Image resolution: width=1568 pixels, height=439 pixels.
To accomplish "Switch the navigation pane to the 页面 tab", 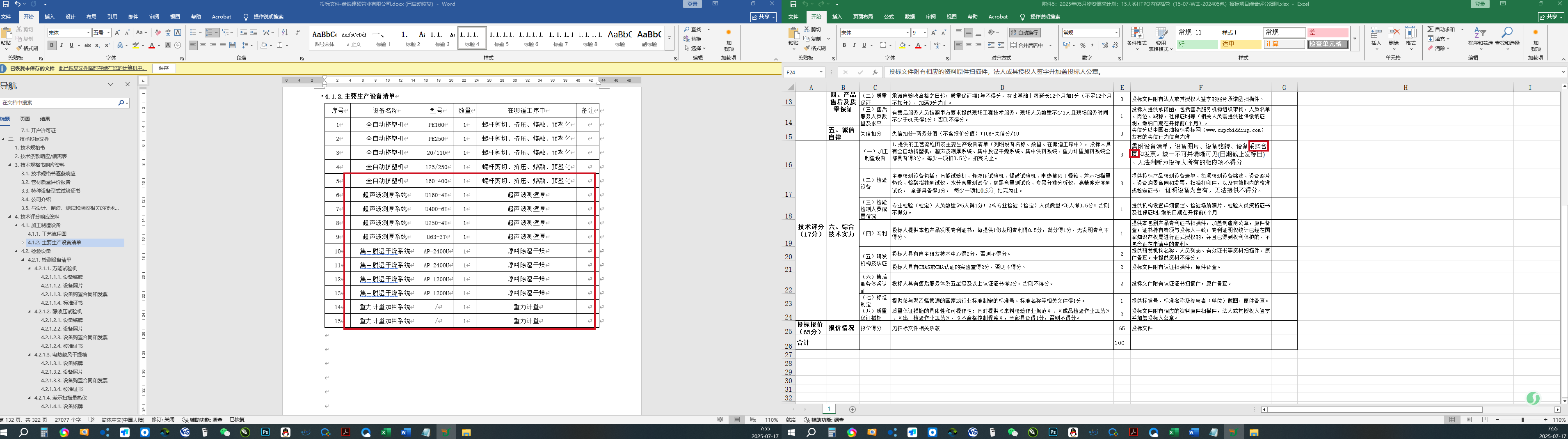I will click(25, 119).
